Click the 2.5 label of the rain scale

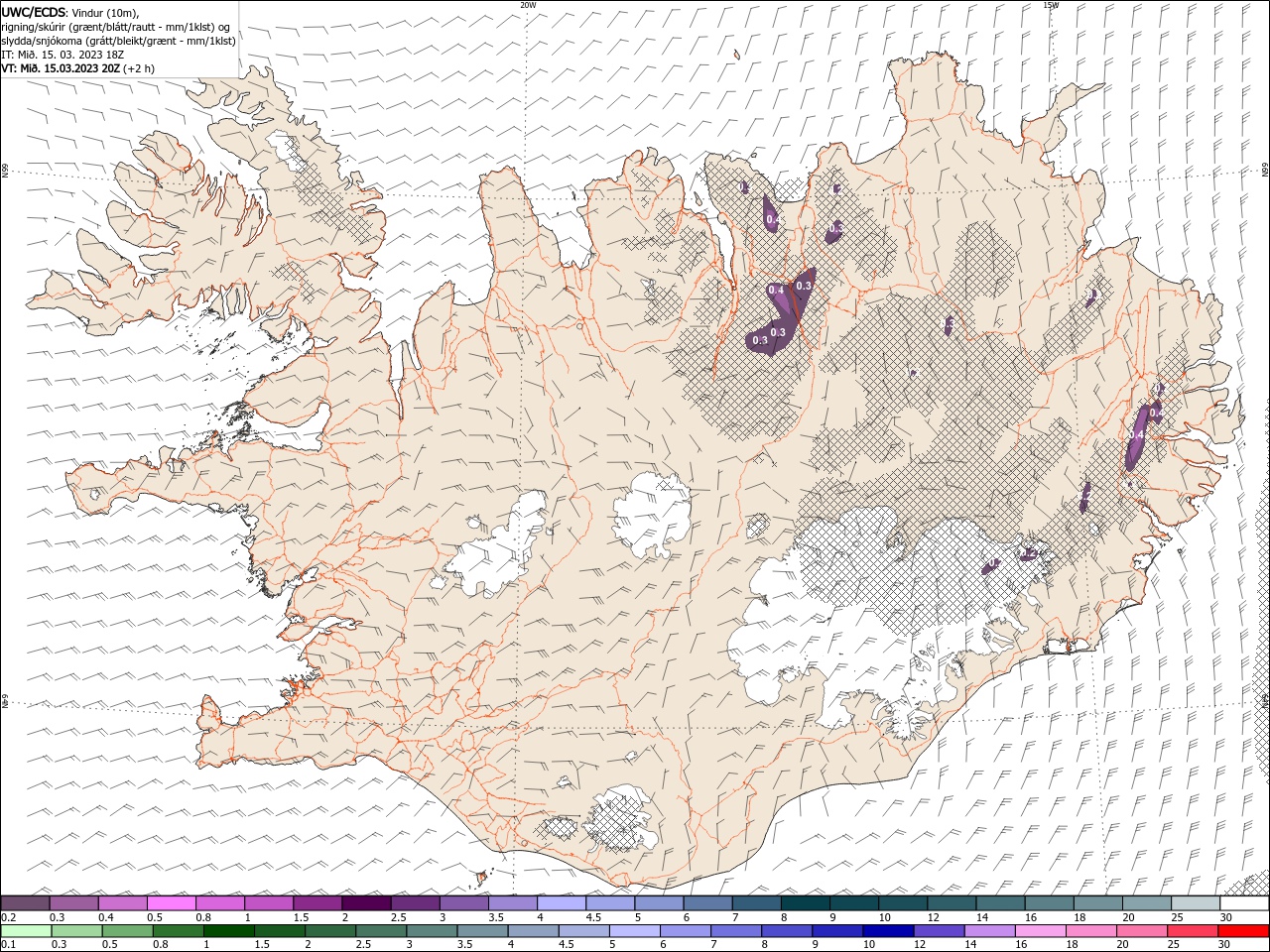361,945
